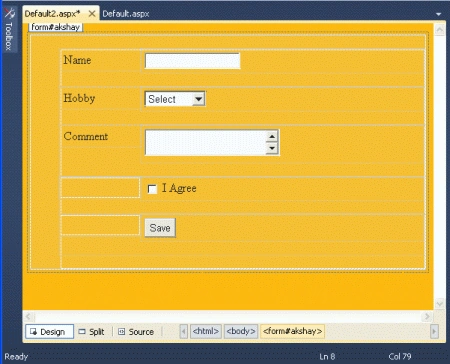The image size is (450, 364).
Task: Select the <html> tag in breadcrumb
Action: tap(206, 331)
